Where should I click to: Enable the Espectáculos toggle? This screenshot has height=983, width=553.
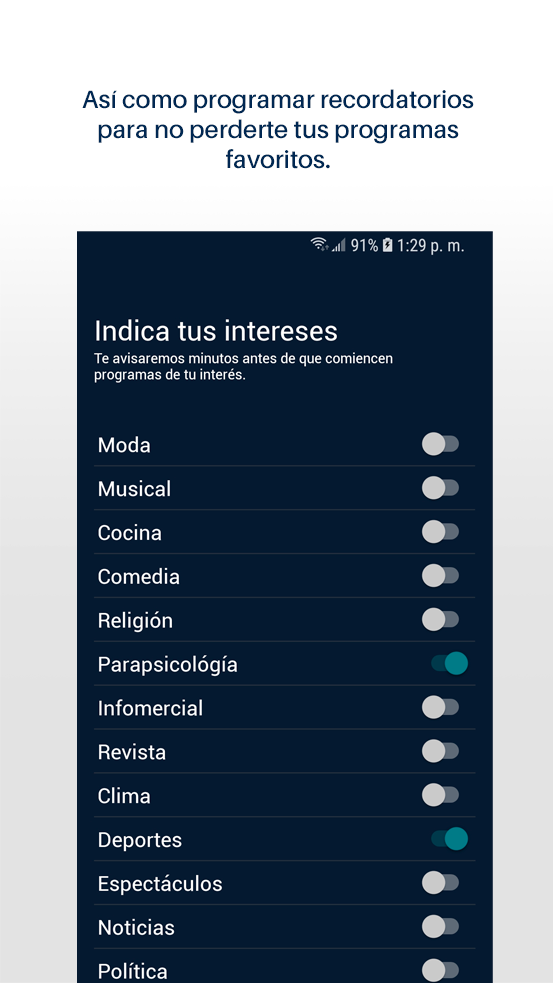pyautogui.click(x=440, y=883)
